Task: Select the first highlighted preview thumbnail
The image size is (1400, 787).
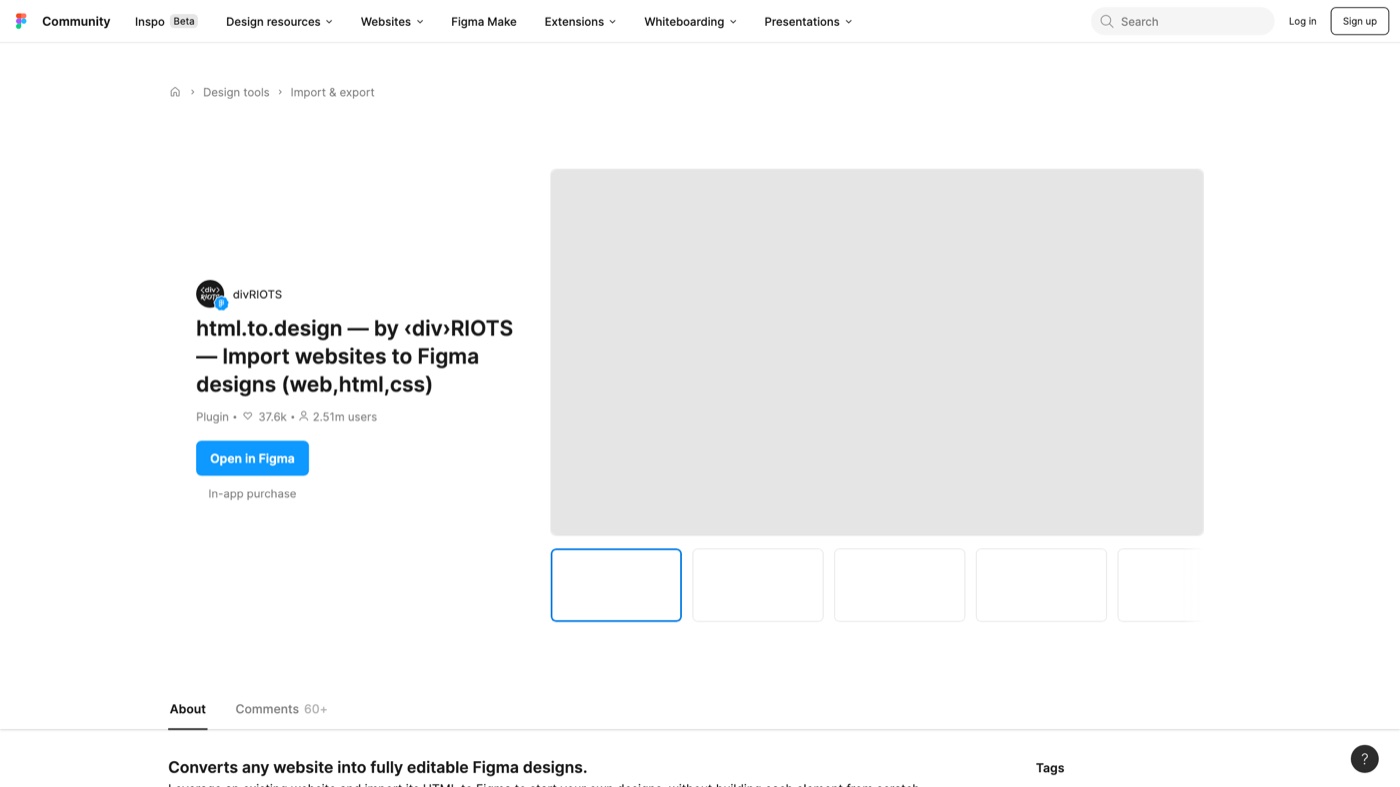Action: [616, 585]
